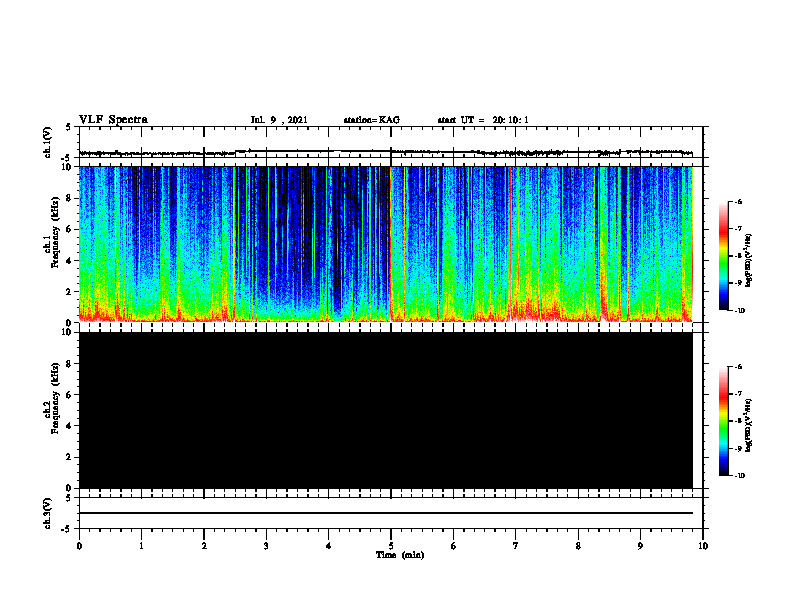Click the 'Time (min)' axis label
The image size is (792, 612).
(400, 555)
